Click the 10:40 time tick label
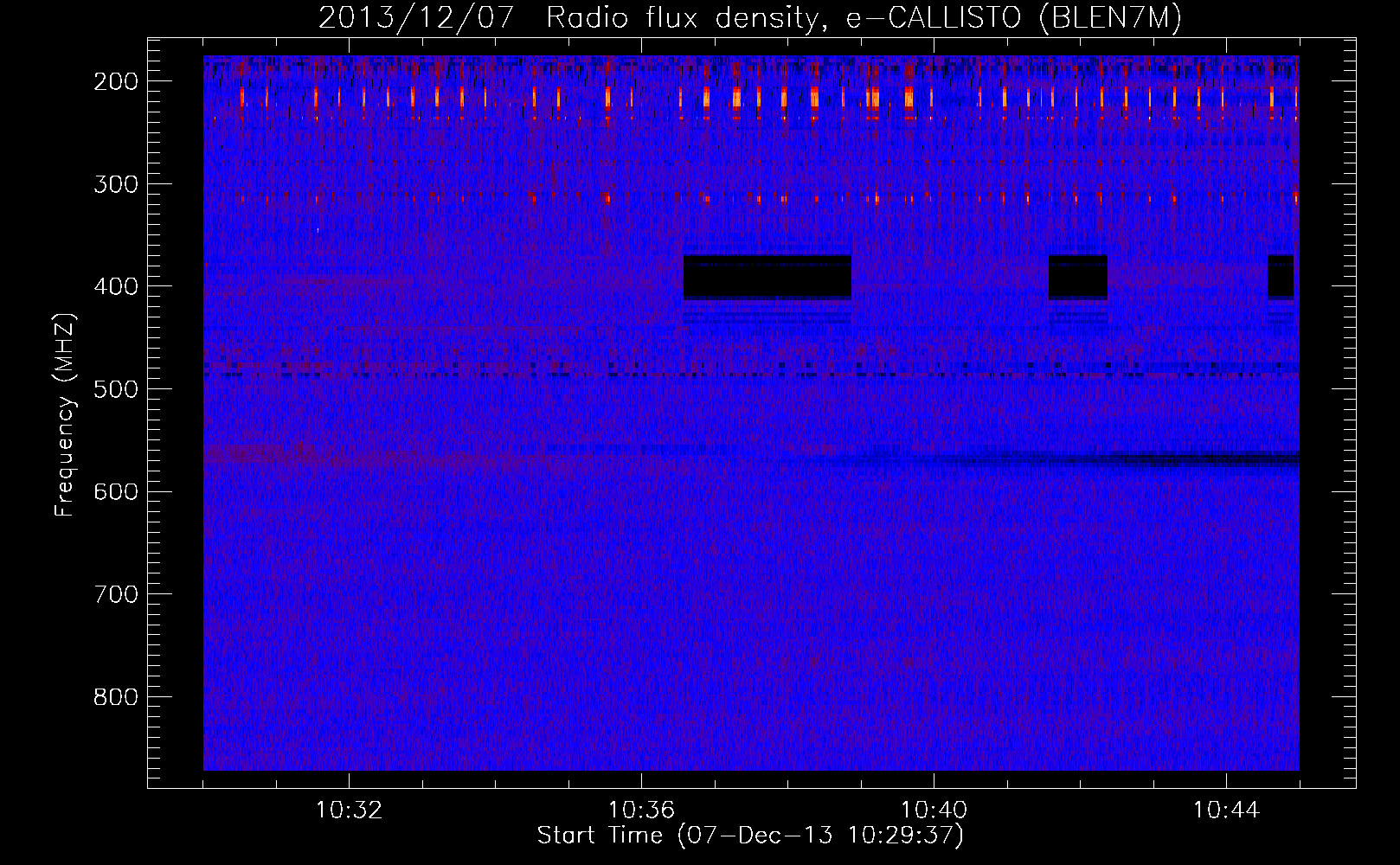Image resolution: width=1400 pixels, height=865 pixels. tap(934, 811)
